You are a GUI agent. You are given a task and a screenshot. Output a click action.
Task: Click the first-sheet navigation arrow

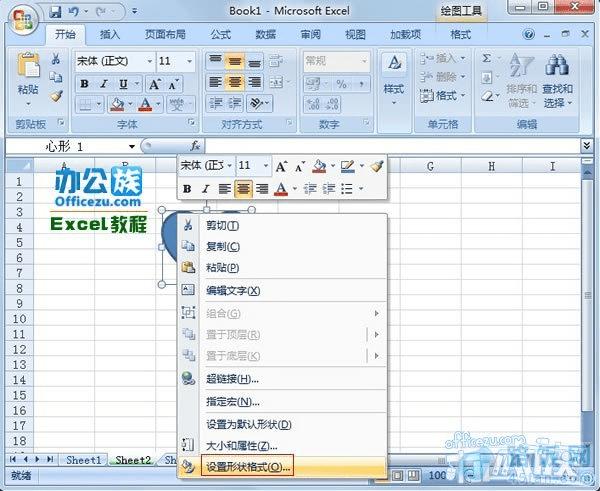click(x=13, y=459)
